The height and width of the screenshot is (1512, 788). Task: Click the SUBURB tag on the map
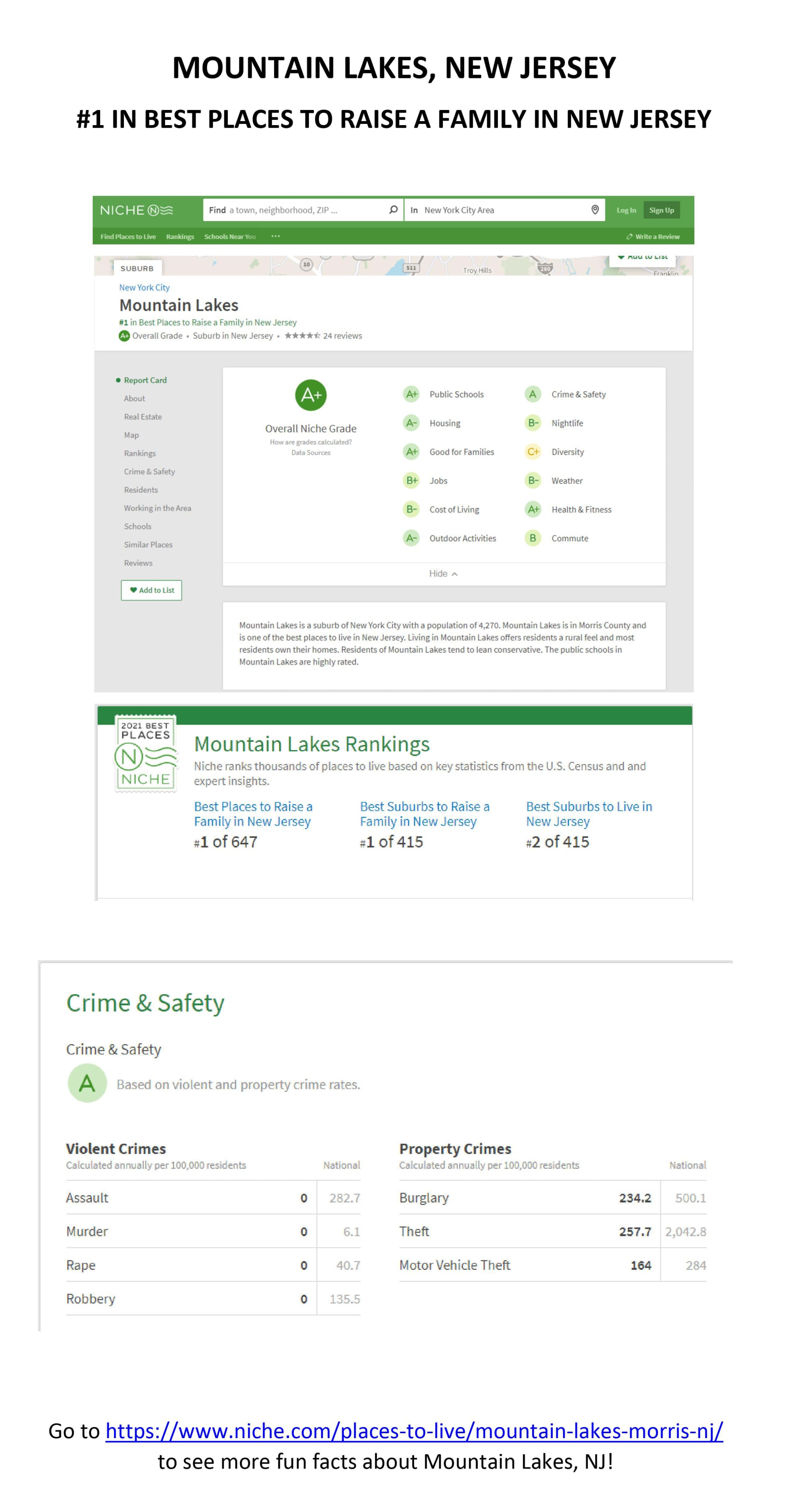coord(137,268)
